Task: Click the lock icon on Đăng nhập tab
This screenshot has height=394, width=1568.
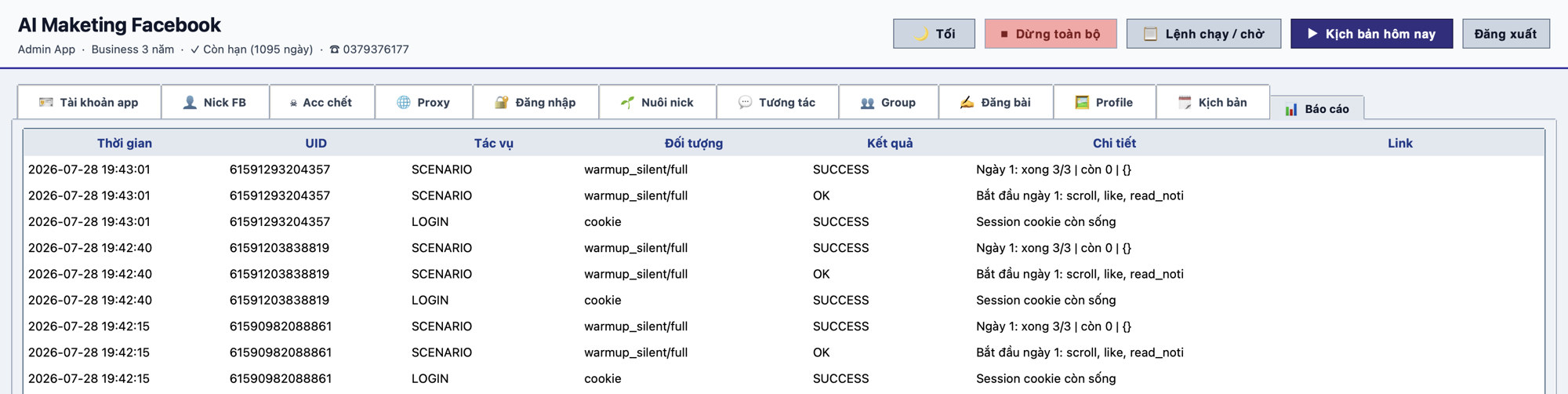Action: point(502,102)
